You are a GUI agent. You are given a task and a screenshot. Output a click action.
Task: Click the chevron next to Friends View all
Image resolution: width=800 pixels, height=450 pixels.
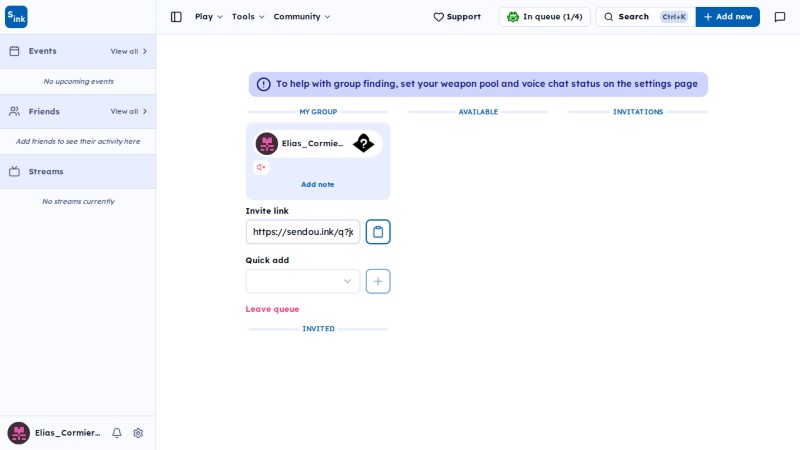point(145,111)
